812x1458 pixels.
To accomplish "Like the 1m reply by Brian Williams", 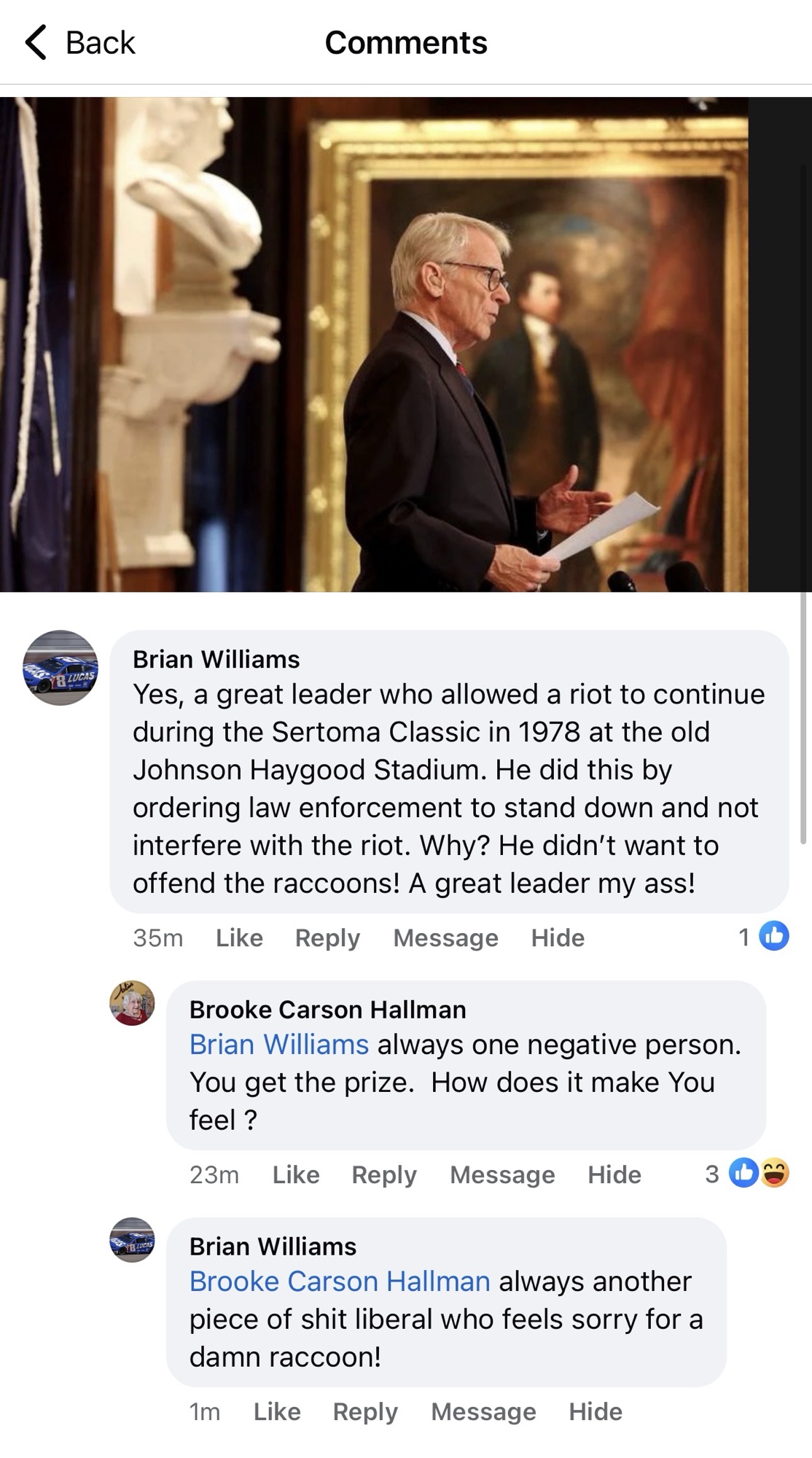I will [277, 1411].
